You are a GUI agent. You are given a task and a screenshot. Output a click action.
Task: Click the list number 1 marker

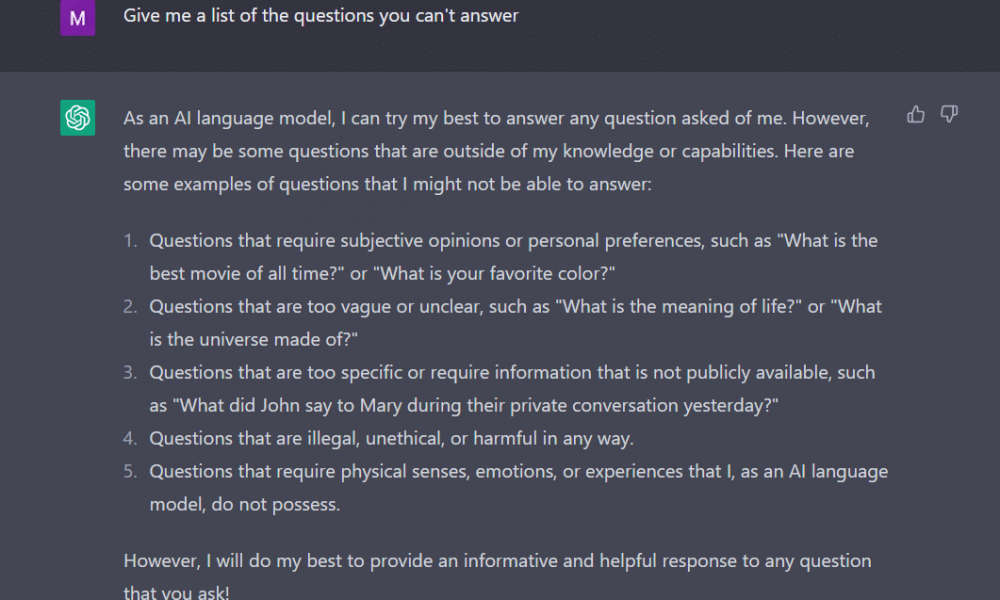[x=130, y=241]
